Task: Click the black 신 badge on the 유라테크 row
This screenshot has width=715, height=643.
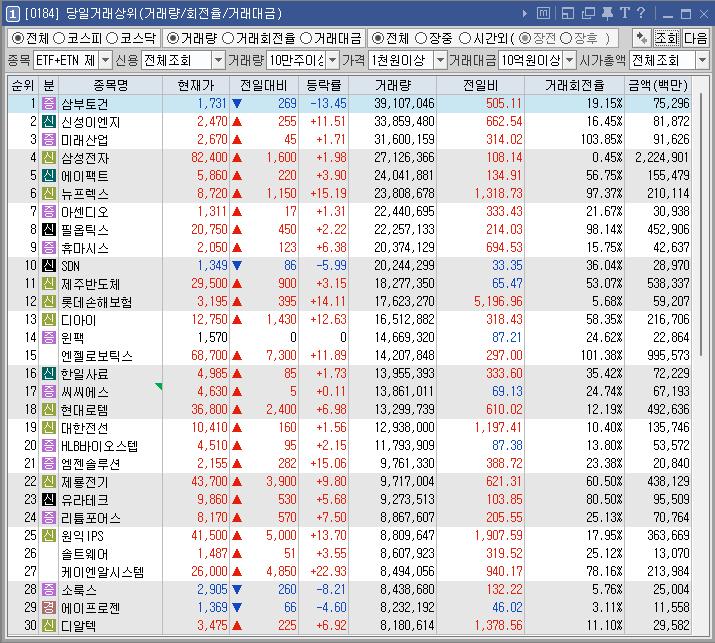Action: [x=49, y=499]
